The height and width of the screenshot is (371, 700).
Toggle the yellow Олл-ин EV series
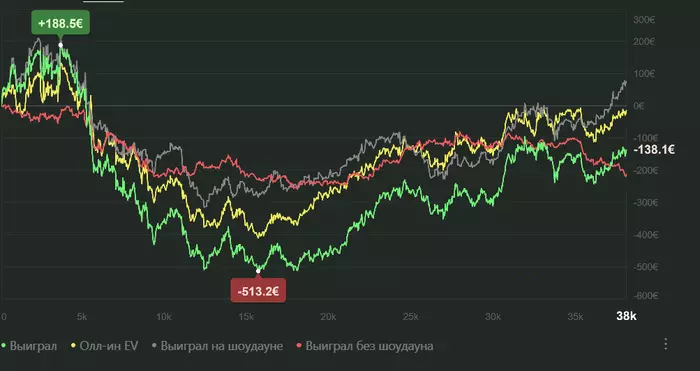[105, 346]
